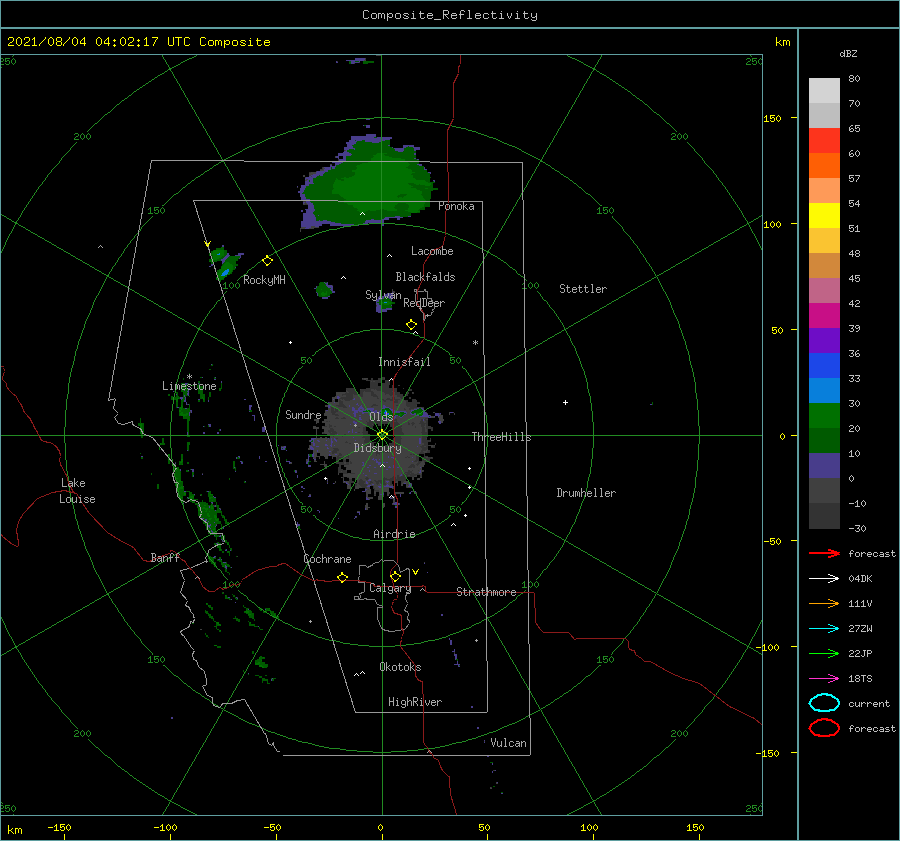The width and height of the screenshot is (900, 841).
Task: Select the yellow 54 dBZ color swatch
Action: pyautogui.click(x=824, y=215)
